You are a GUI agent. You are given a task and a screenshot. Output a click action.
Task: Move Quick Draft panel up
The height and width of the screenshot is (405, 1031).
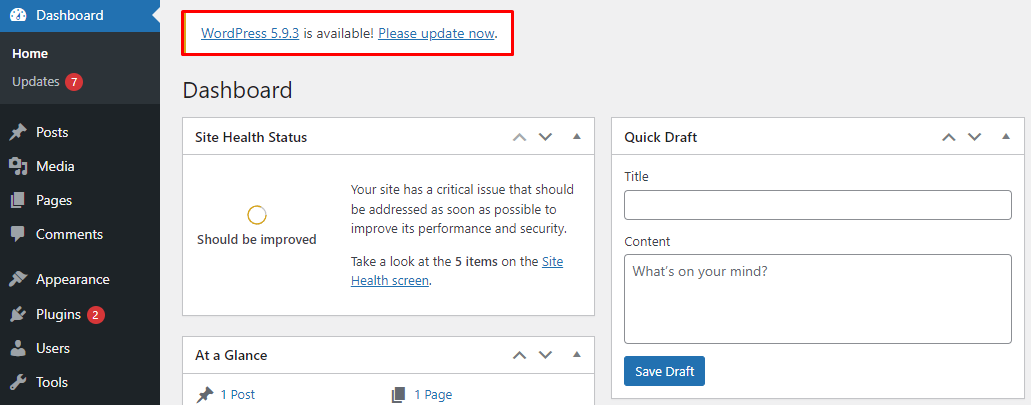pos(948,137)
